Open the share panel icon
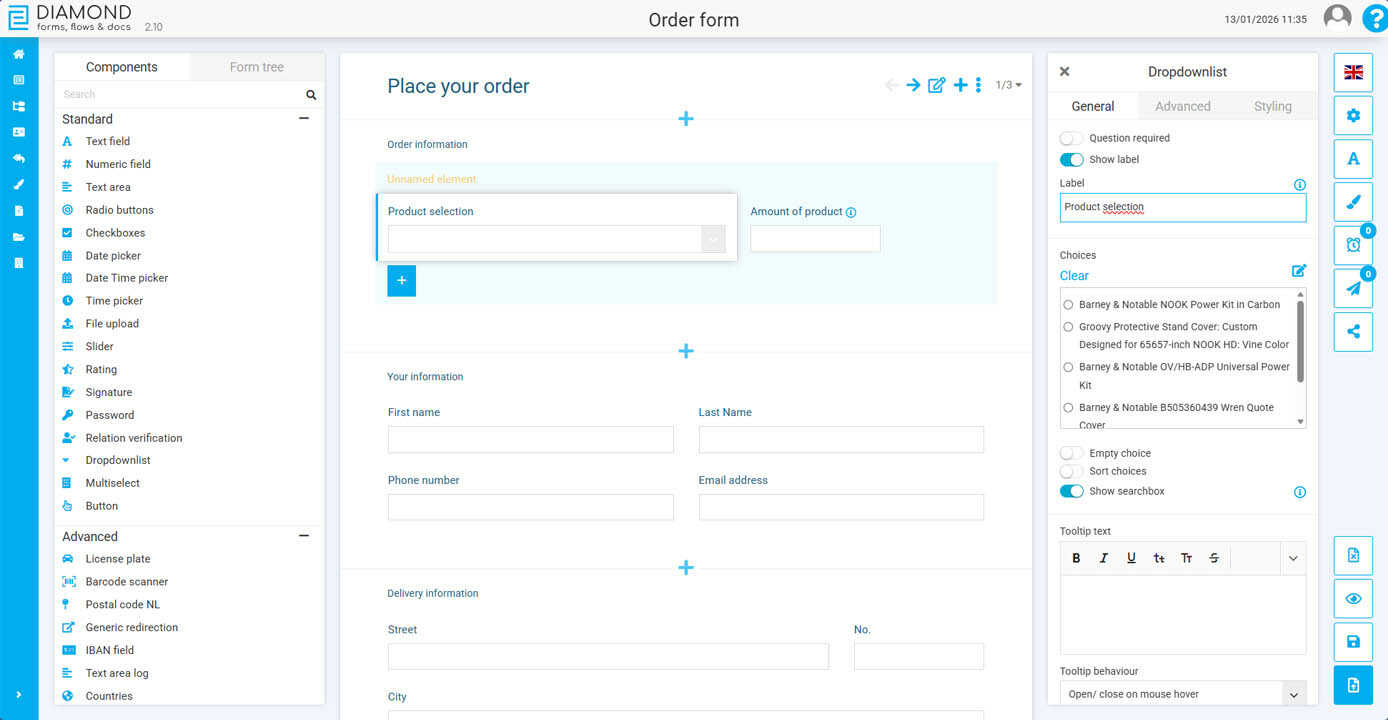This screenshot has height=720, width=1388. click(x=1353, y=332)
